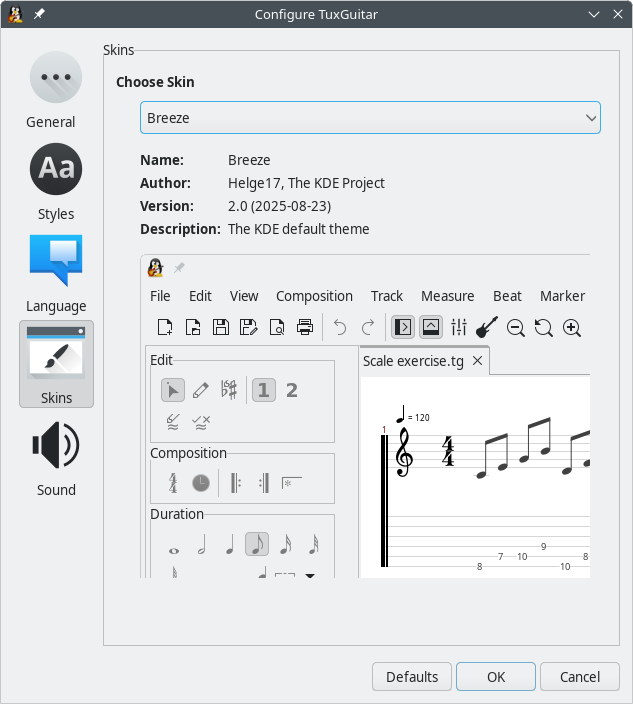The height and width of the screenshot is (704, 633).
Task: Toggle the selection arrow tool in Edit panel
Action: pyautogui.click(x=173, y=390)
